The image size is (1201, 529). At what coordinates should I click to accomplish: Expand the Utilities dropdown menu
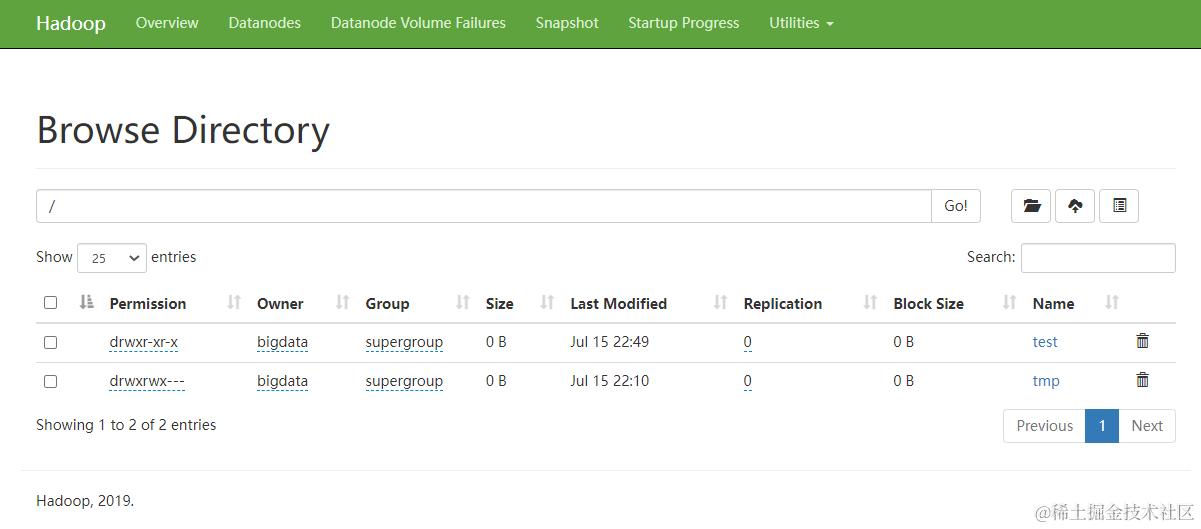click(801, 23)
